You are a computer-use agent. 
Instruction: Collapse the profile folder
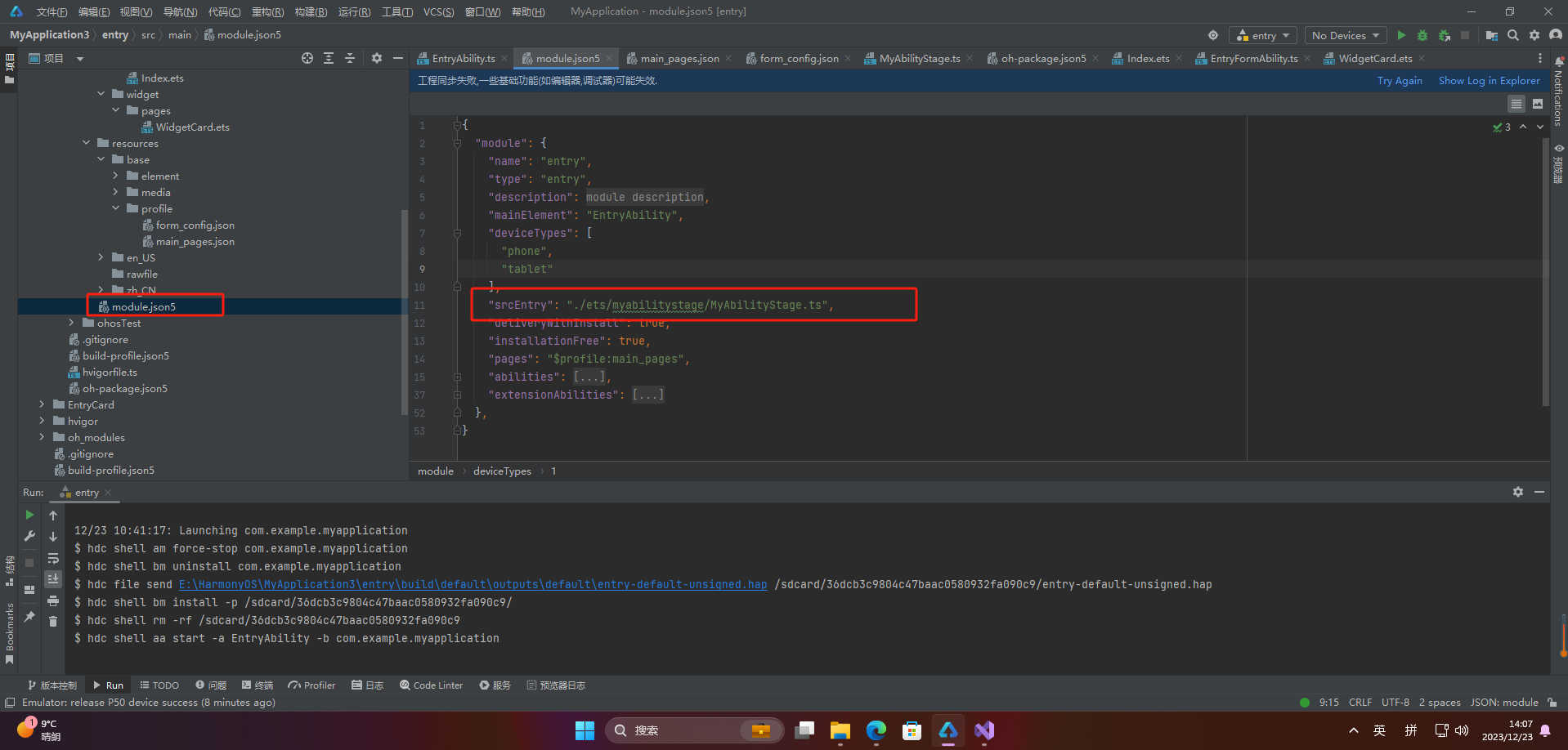[115, 208]
